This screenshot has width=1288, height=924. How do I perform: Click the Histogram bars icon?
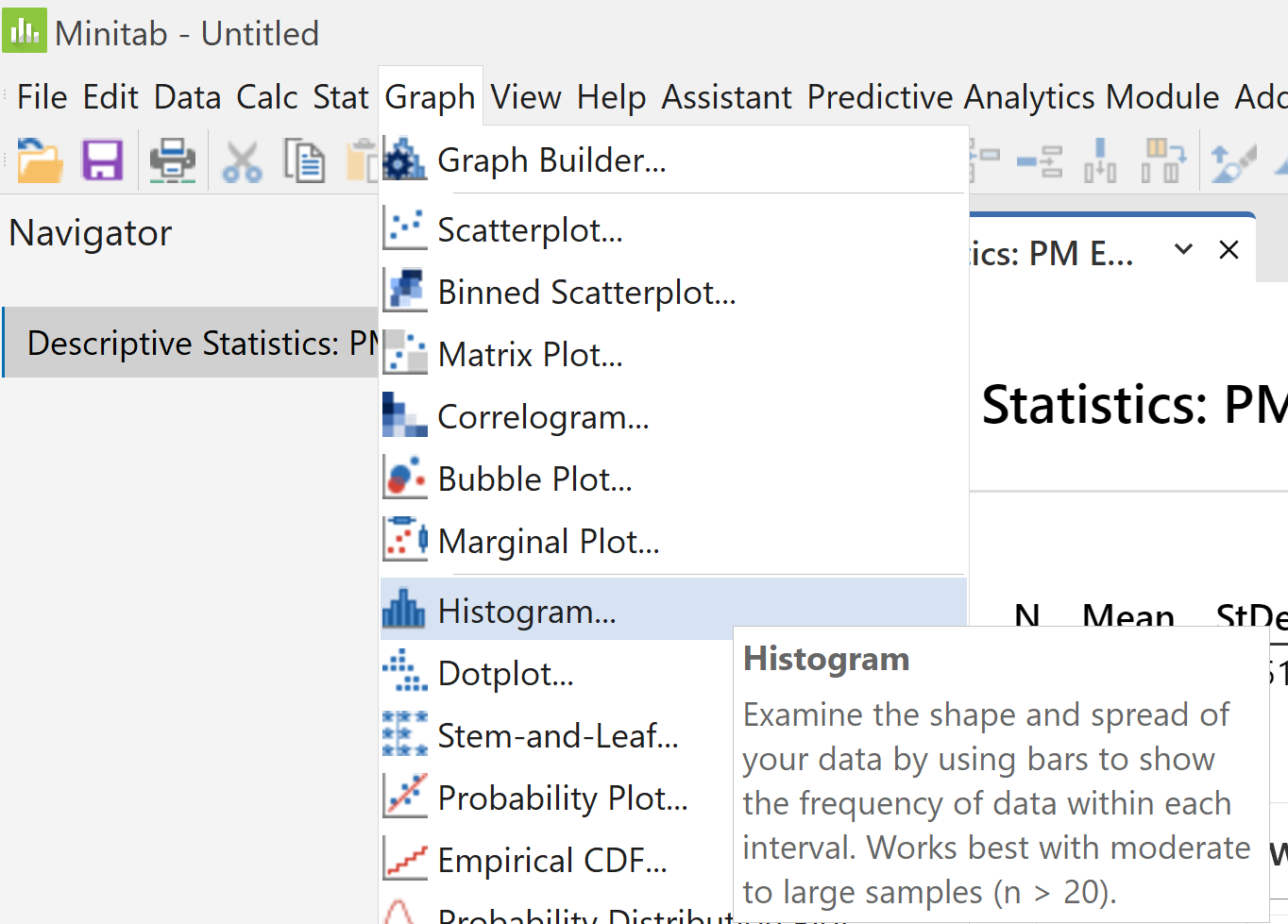[404, 610]
